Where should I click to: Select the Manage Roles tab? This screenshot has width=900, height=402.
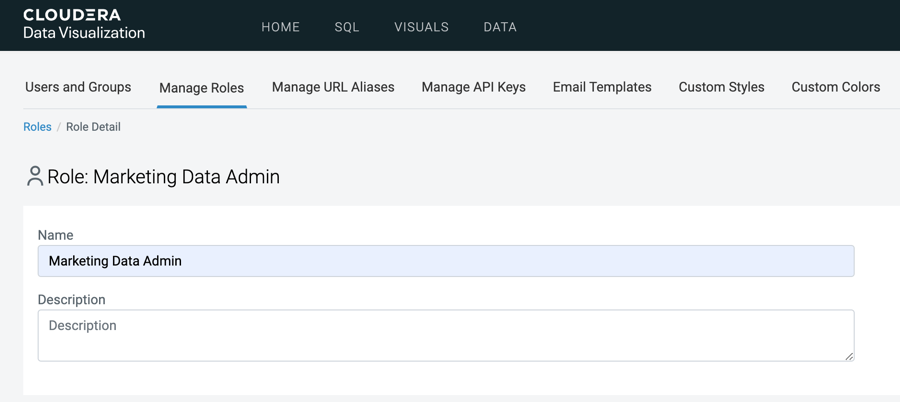tap(201, 88)
